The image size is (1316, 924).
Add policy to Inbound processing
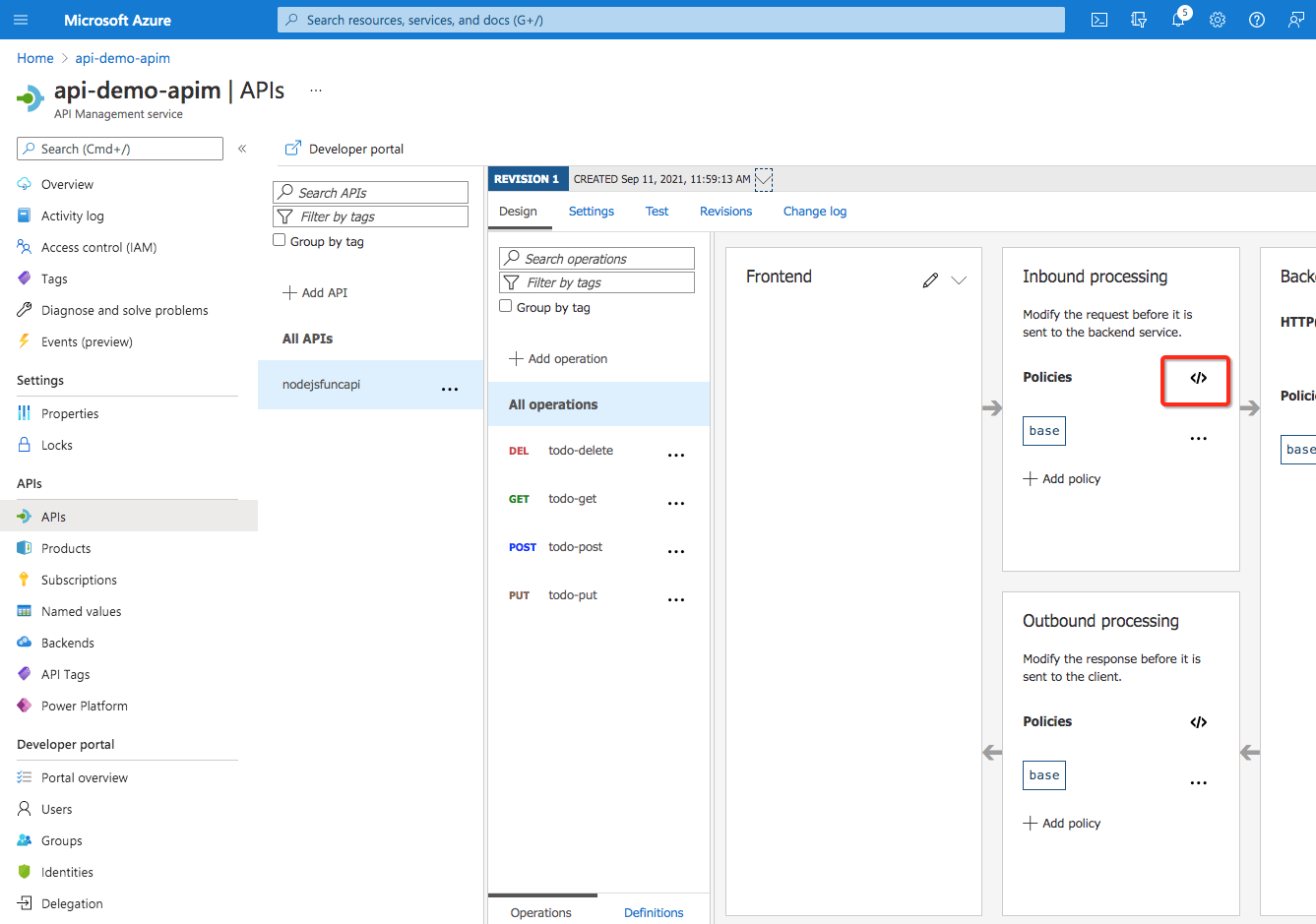pos(1062,478)
